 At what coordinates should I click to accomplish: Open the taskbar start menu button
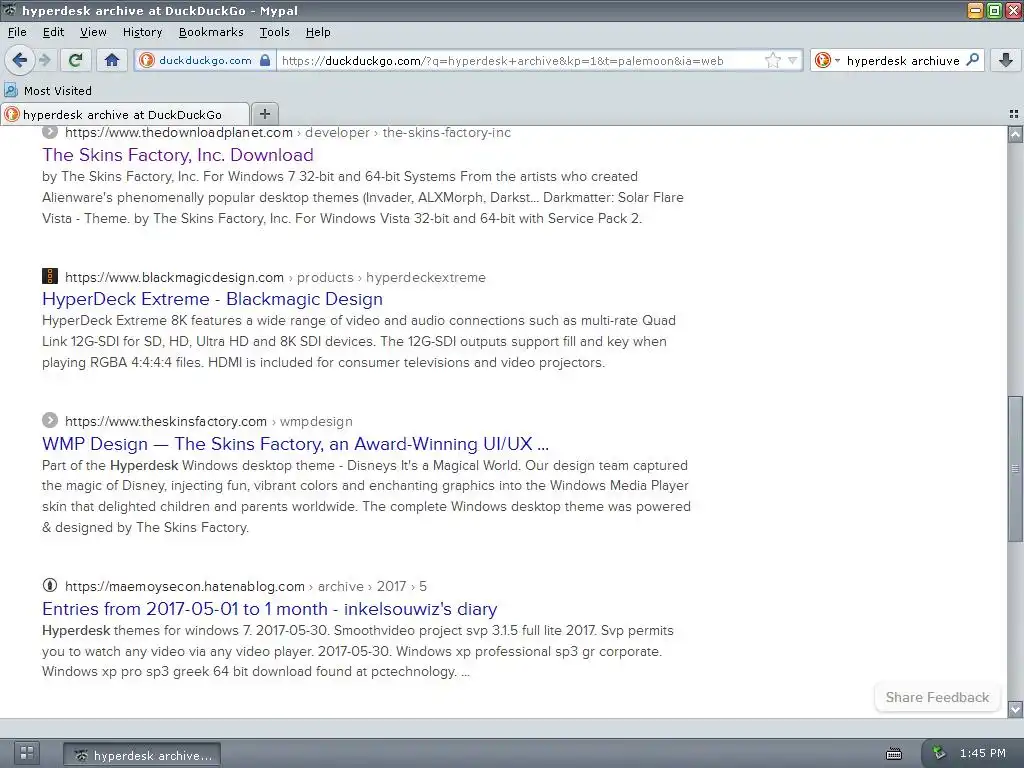(x=27, y=753)
